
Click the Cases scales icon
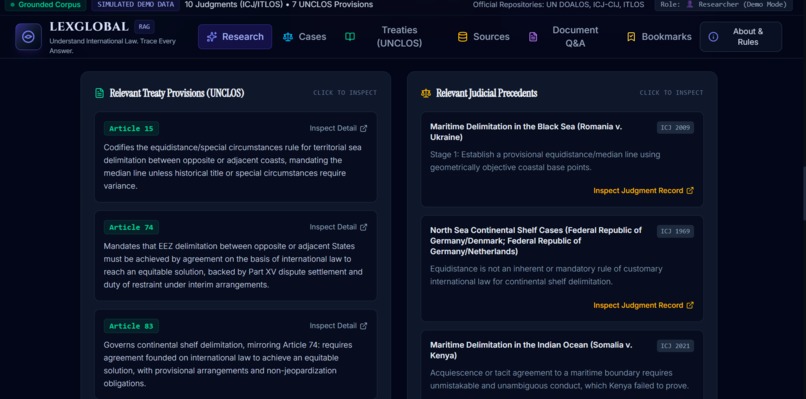pyautogui.click(x=288, y=37)
